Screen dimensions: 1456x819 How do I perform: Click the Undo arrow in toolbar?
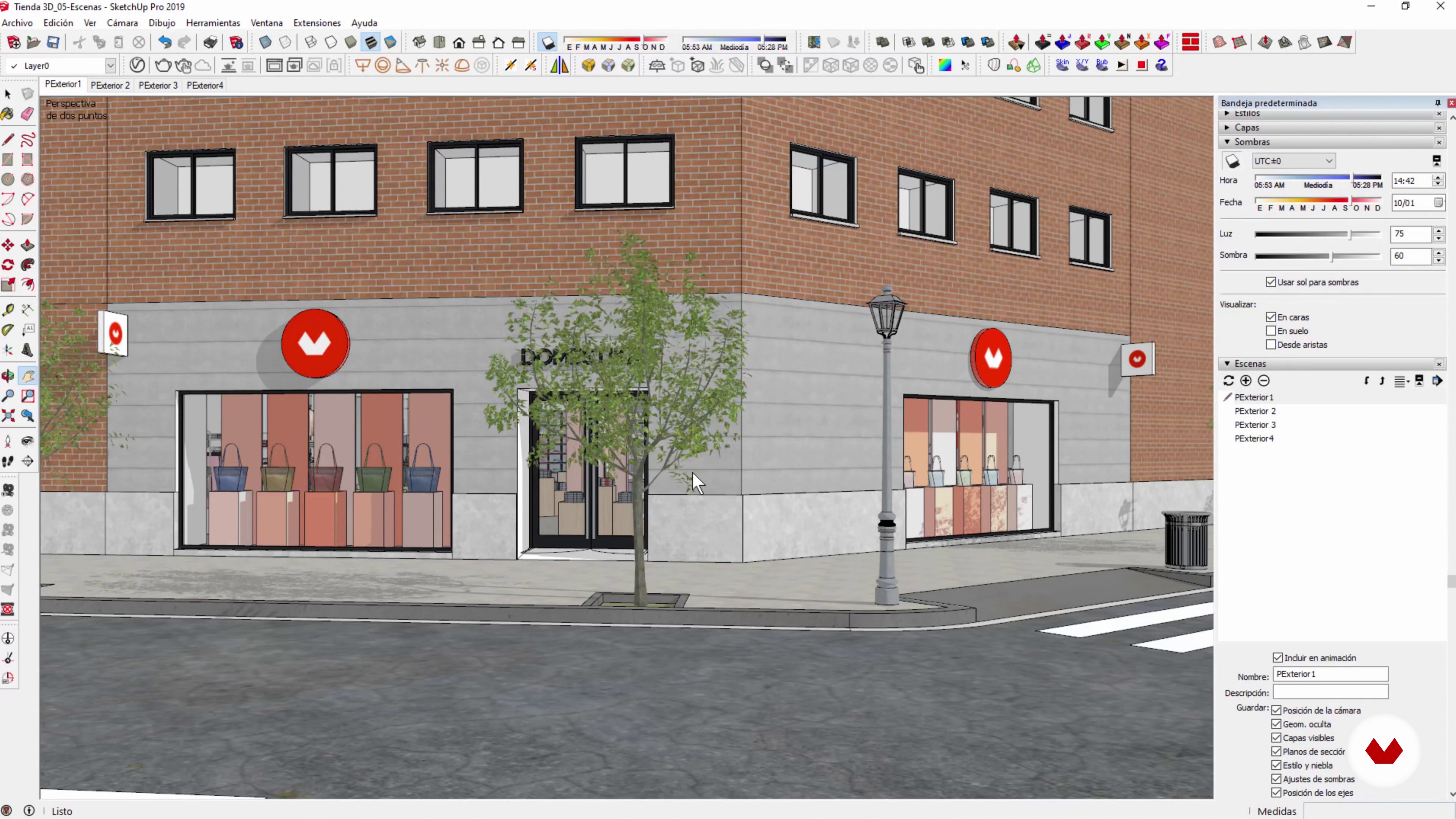(x=165, y=42)
